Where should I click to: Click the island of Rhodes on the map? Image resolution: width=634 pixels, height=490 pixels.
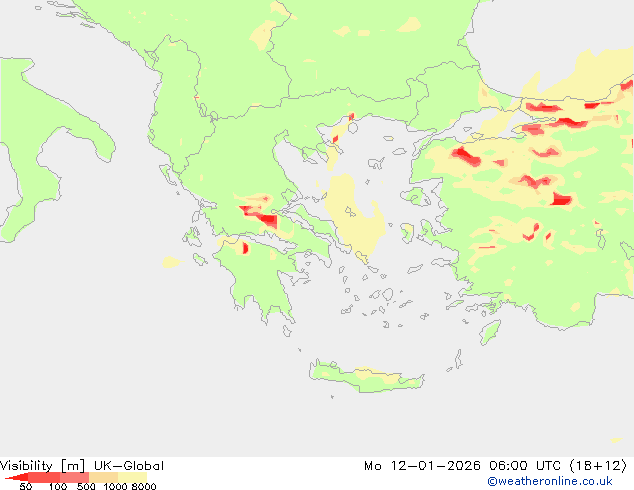(490, 332)
